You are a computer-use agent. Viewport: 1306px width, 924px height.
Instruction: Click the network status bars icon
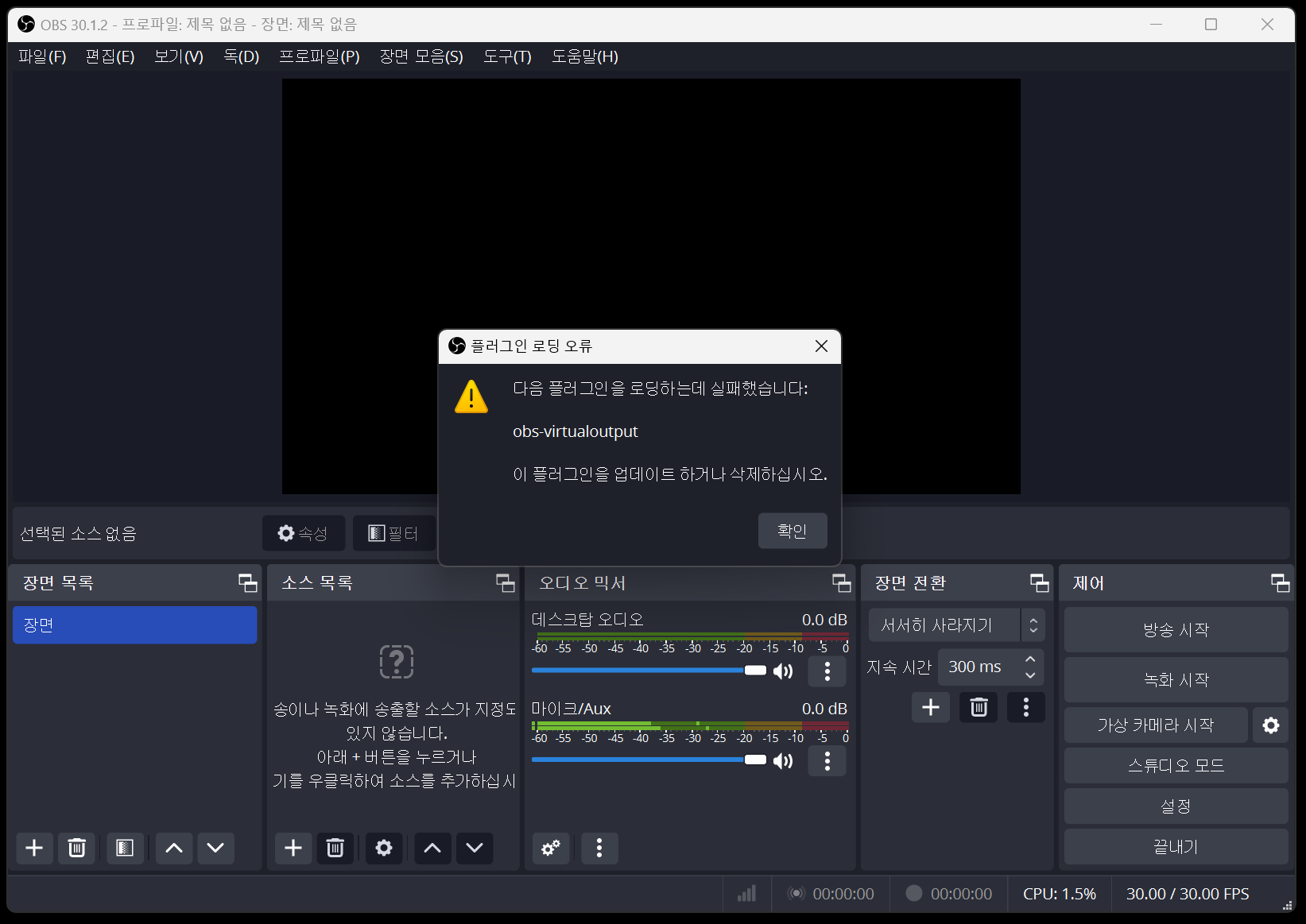(x=746, y=894)
